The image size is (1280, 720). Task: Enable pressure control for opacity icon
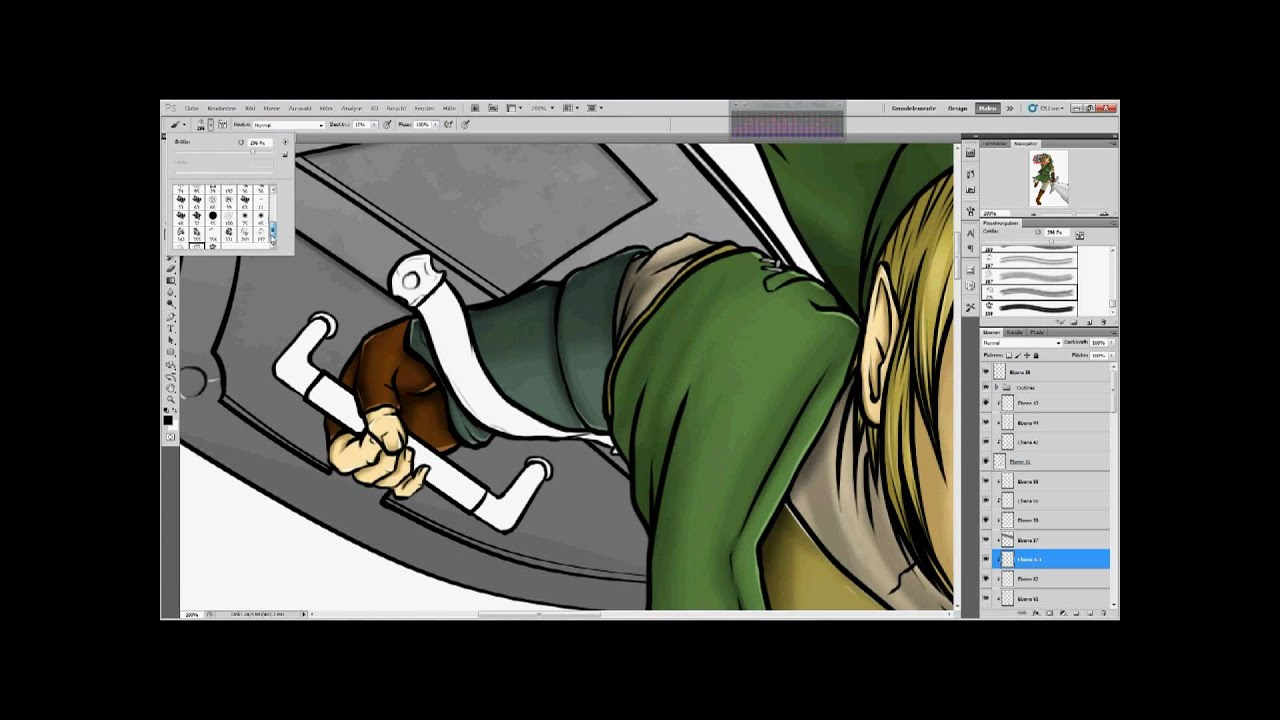click(x=386, y=125)
